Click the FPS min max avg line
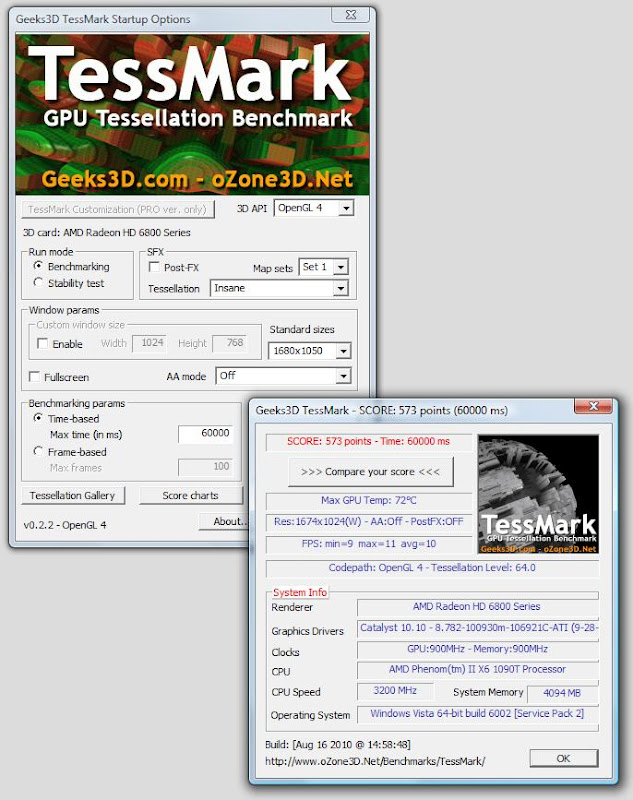This screenshot has width=633, height=800. point(369,544)
